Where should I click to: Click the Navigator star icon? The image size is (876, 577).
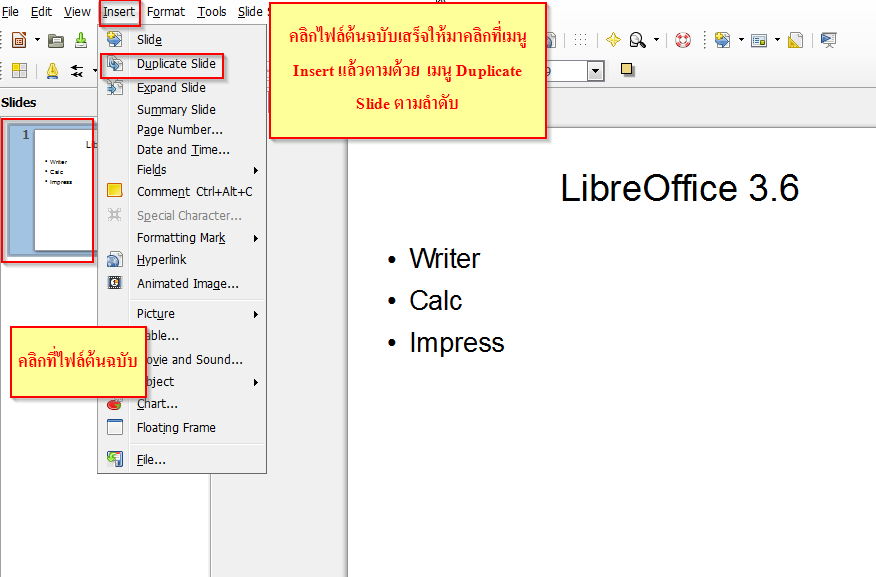613,40
